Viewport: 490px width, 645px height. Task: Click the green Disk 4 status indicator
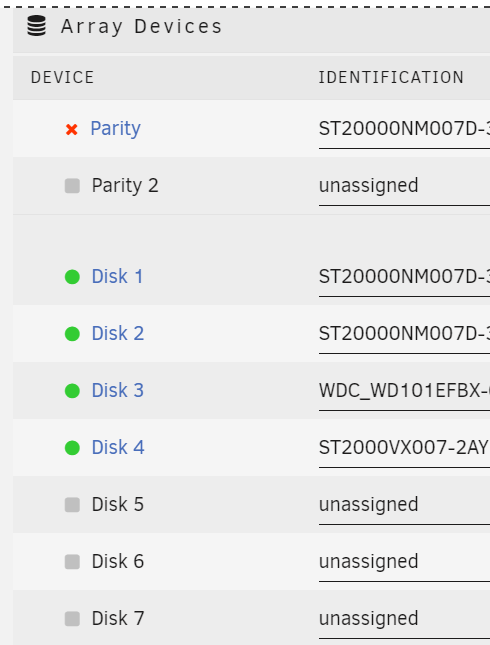[x=72, y=448]
